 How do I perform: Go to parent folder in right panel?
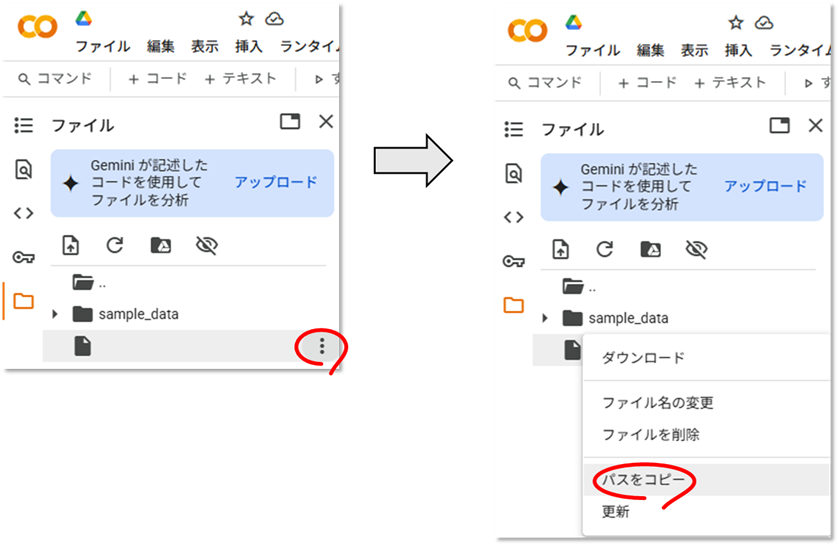[x=579, y=286]
